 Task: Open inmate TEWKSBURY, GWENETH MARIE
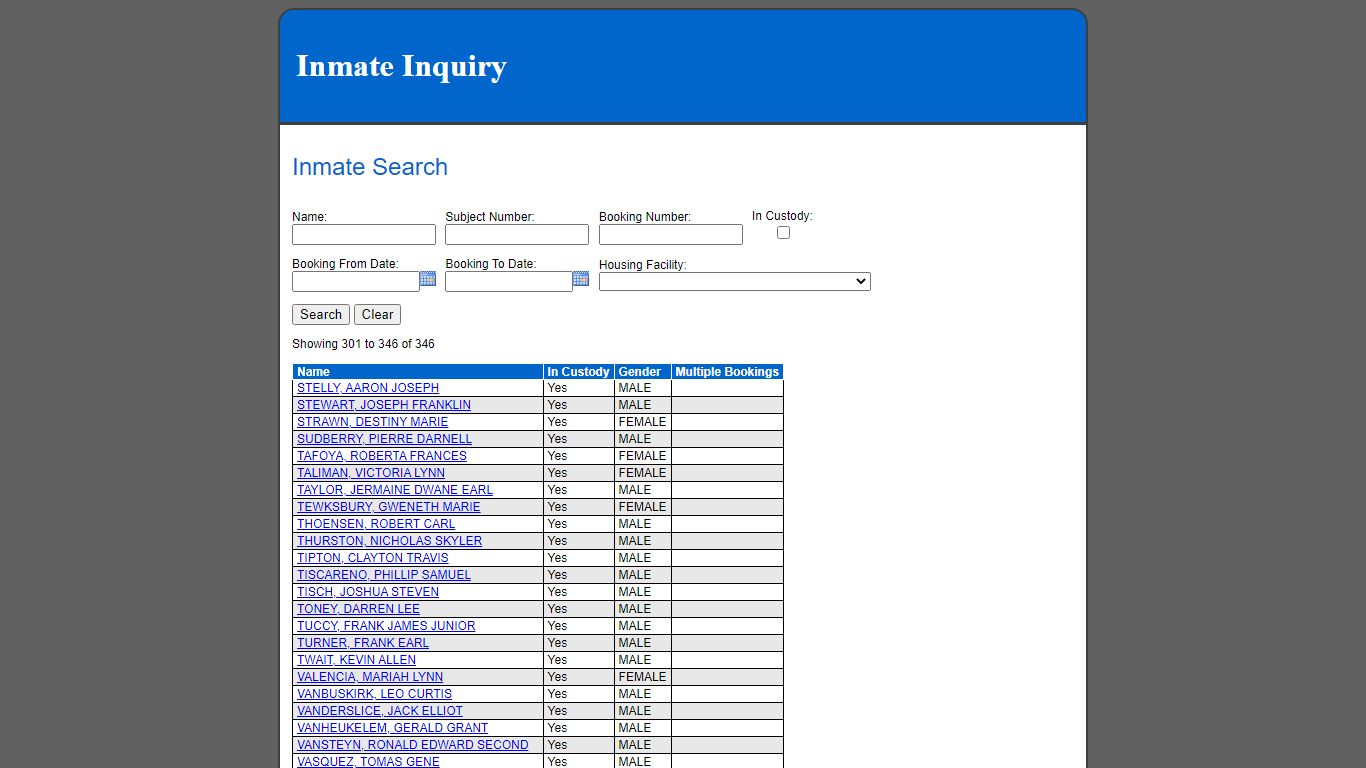point(389,507)
